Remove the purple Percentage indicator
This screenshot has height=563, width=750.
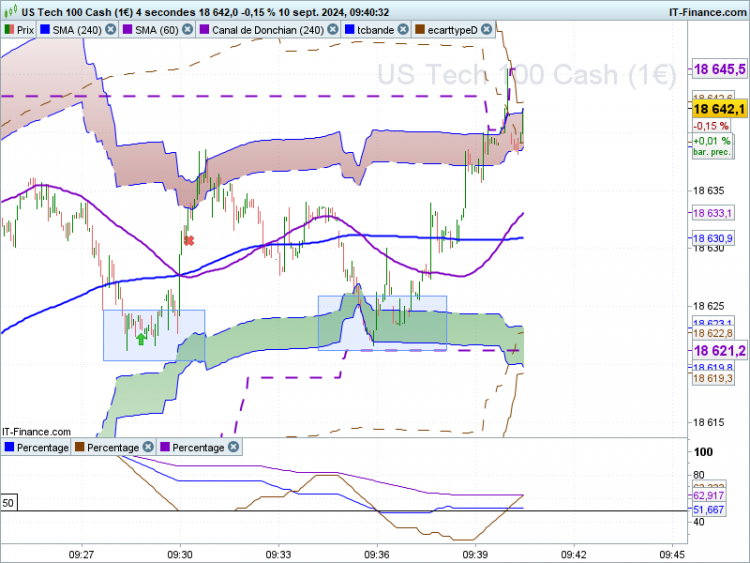click(x=233, y=447)
